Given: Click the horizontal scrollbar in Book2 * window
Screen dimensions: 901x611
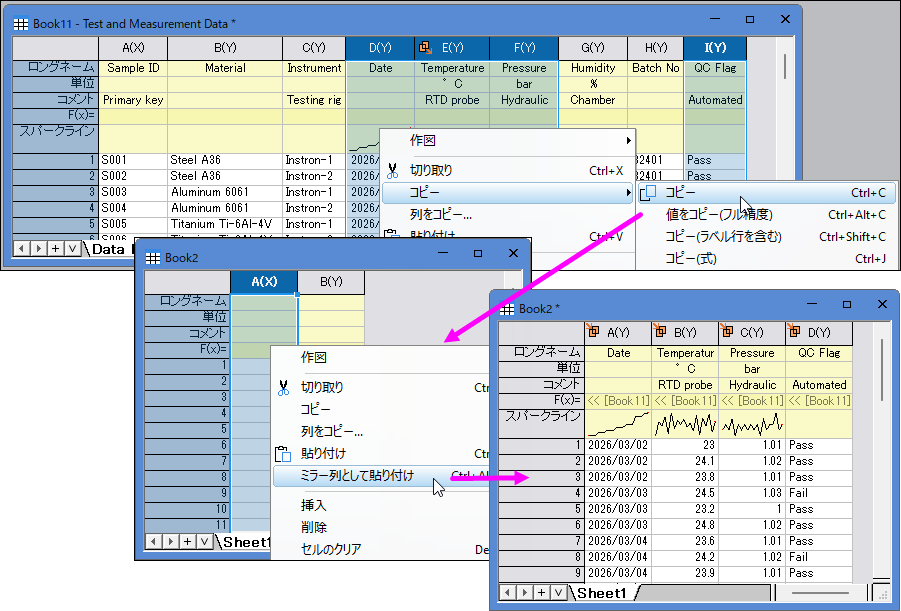Looking at the screenshot, I should tap(819, 592).
